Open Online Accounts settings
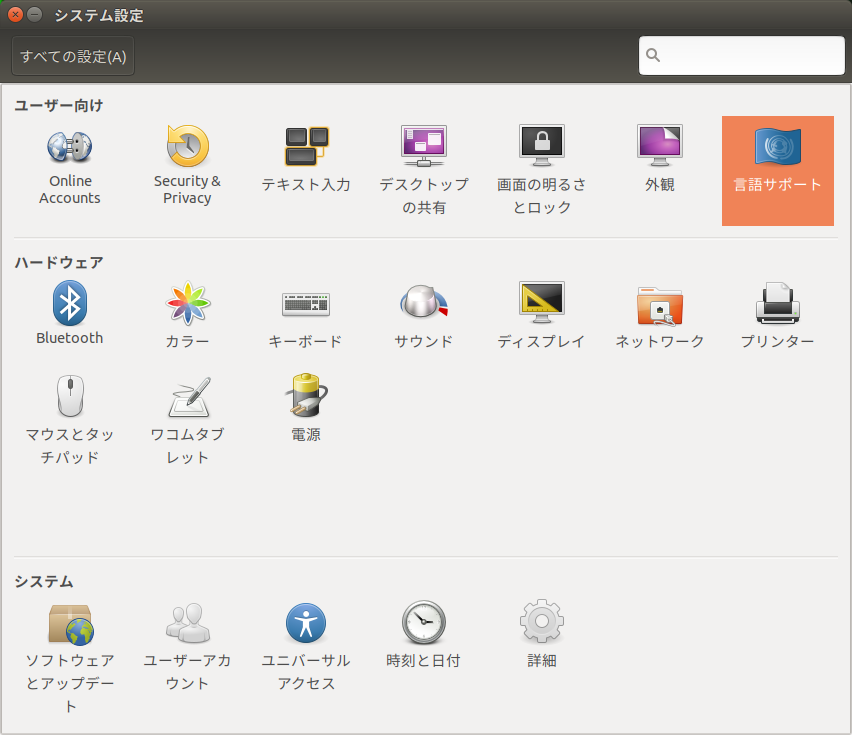The image size is (852, 735). [69, 147]
